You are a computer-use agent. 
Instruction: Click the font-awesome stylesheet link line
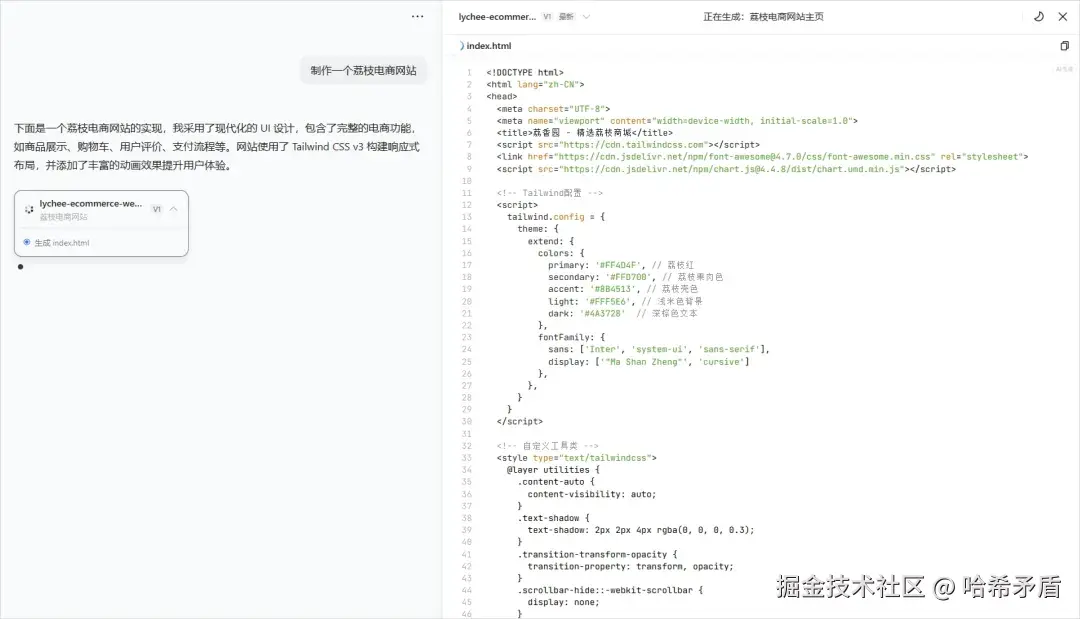coord(762,157)
